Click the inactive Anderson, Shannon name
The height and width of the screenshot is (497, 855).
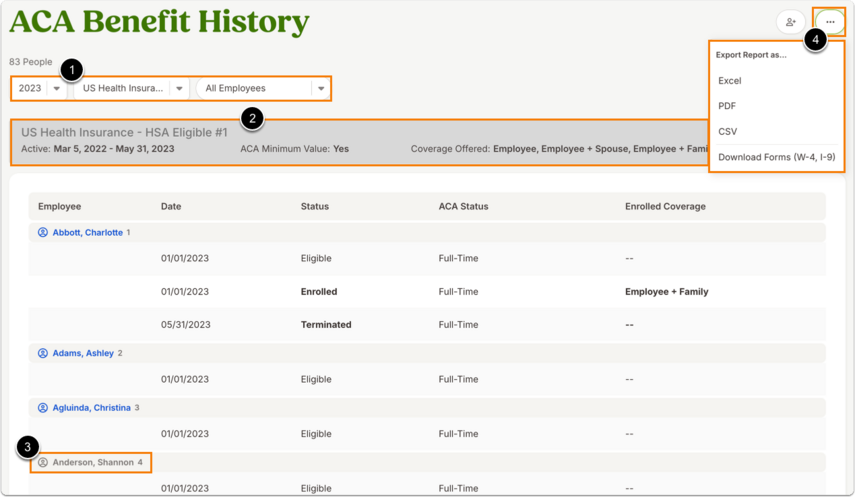point(93,462)
